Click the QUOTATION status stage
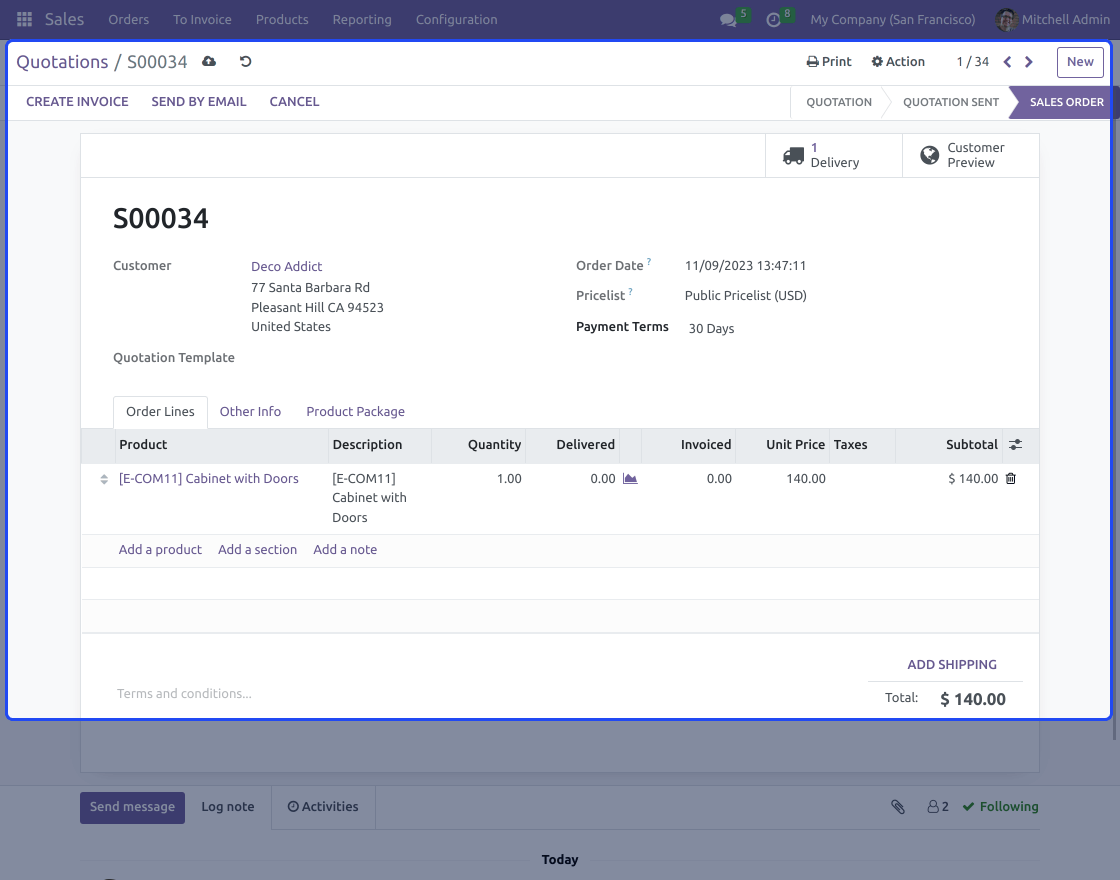 click(x=839, y=102)
